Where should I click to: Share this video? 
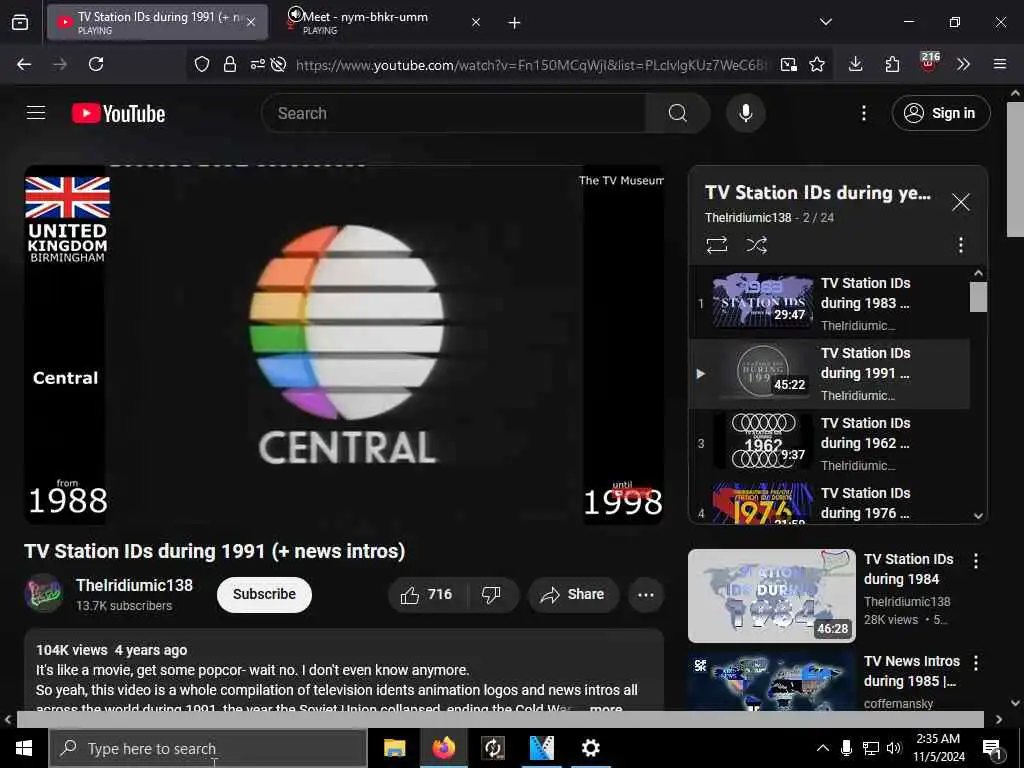(573, 594)
